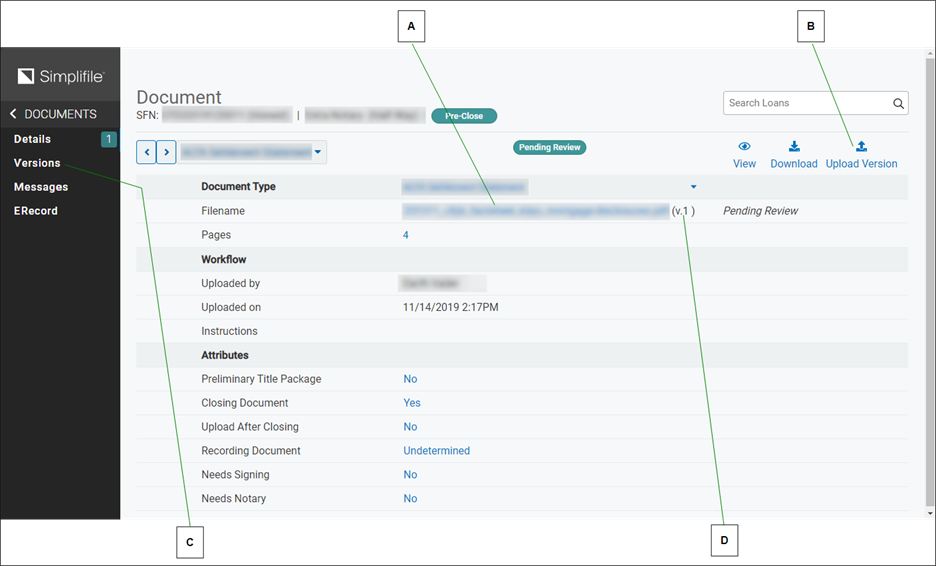Image resolution: width=936 pixels, height=566 pixels.
Task: Go to previous document arrow
Action: tap(147, 152)
